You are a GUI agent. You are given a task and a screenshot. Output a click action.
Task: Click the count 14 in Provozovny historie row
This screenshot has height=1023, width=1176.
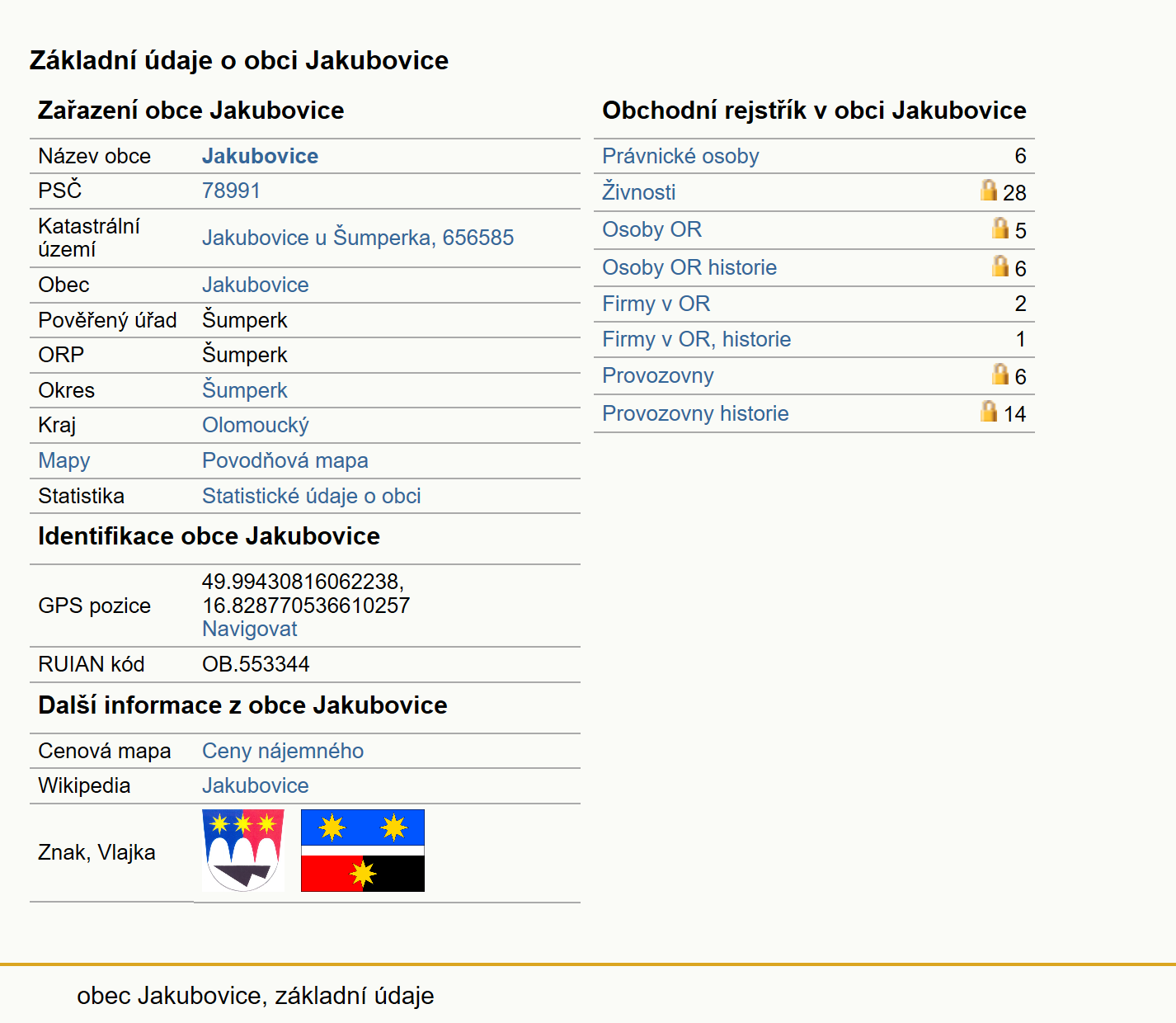point(1014,414)
